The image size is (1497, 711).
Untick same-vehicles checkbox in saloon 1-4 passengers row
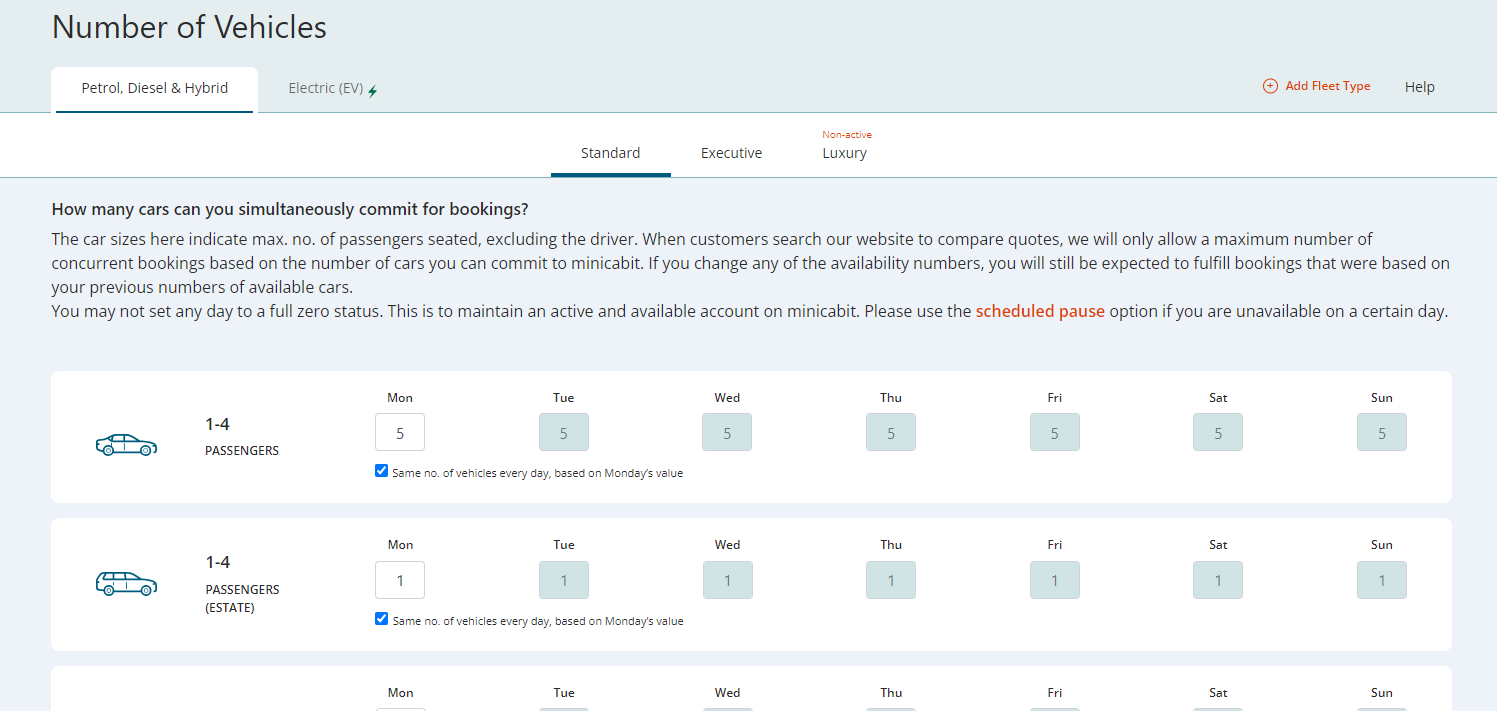(x=381, y=471)
